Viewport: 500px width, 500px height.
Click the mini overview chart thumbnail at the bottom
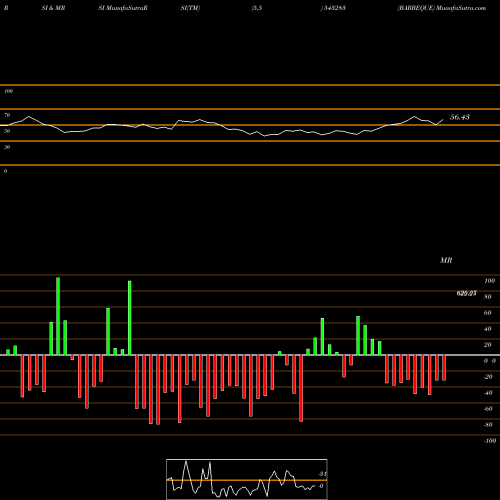pyautogui.click(x=247, y=479)
